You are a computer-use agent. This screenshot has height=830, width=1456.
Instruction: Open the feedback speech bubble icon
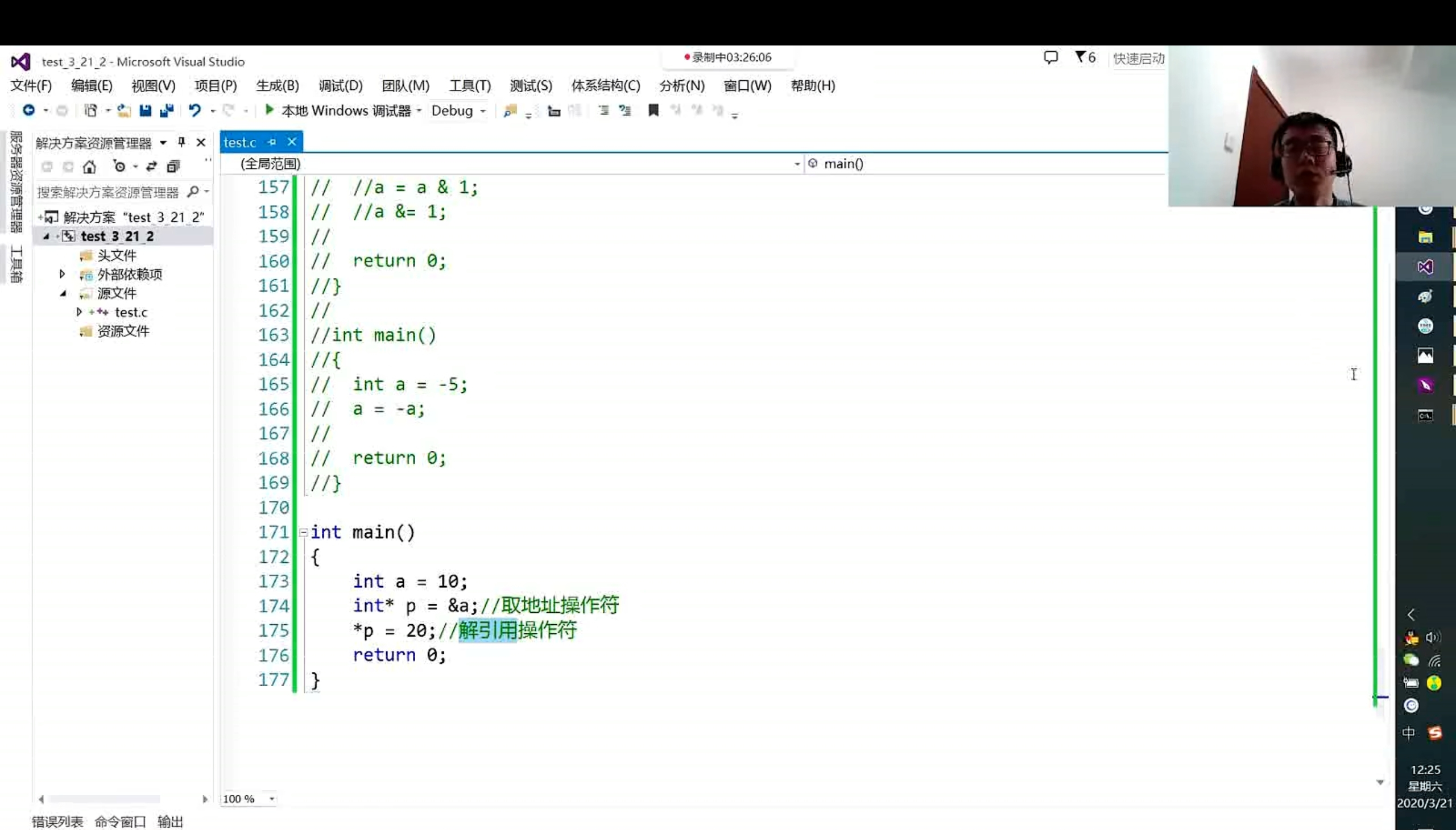coord(1050,57)
